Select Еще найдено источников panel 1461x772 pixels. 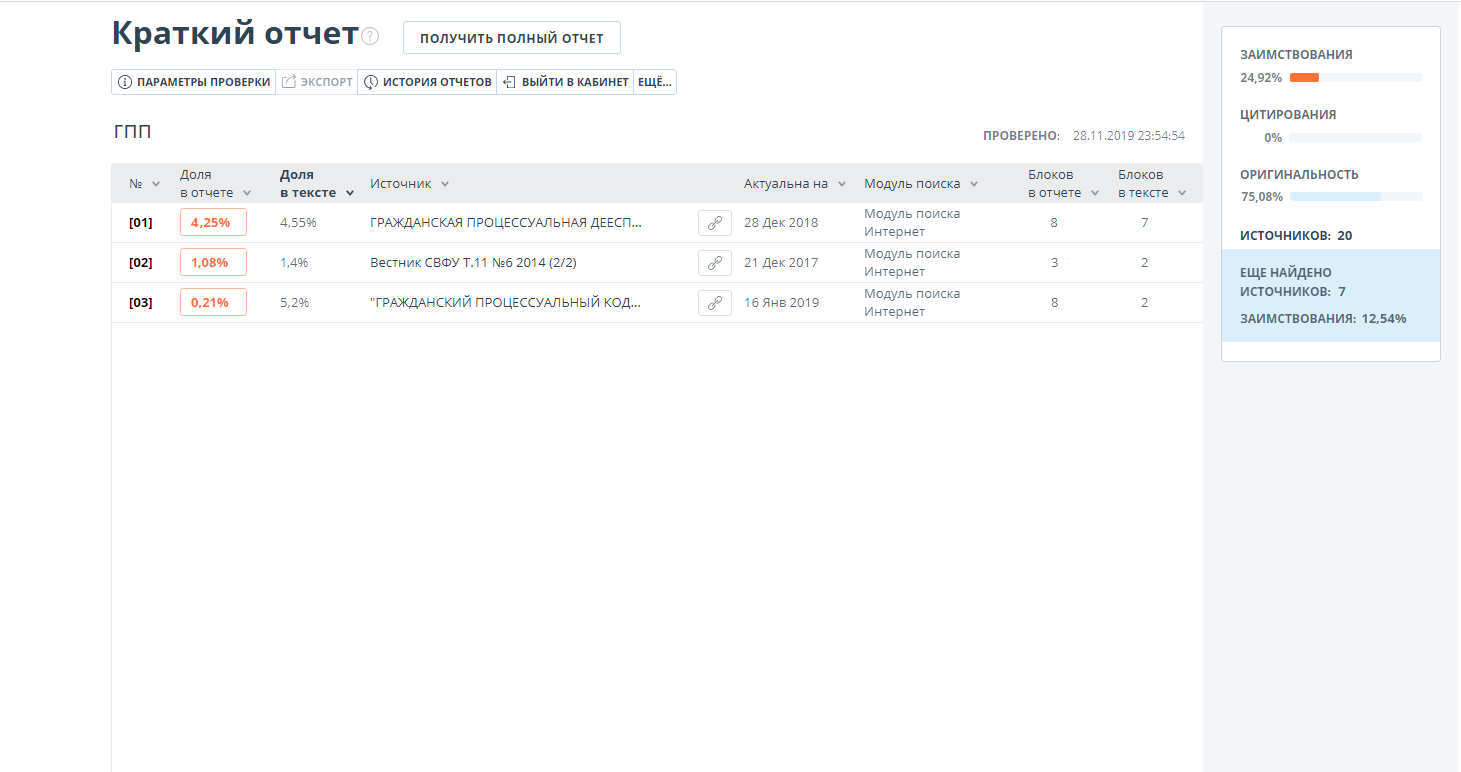coord(1330,295)
